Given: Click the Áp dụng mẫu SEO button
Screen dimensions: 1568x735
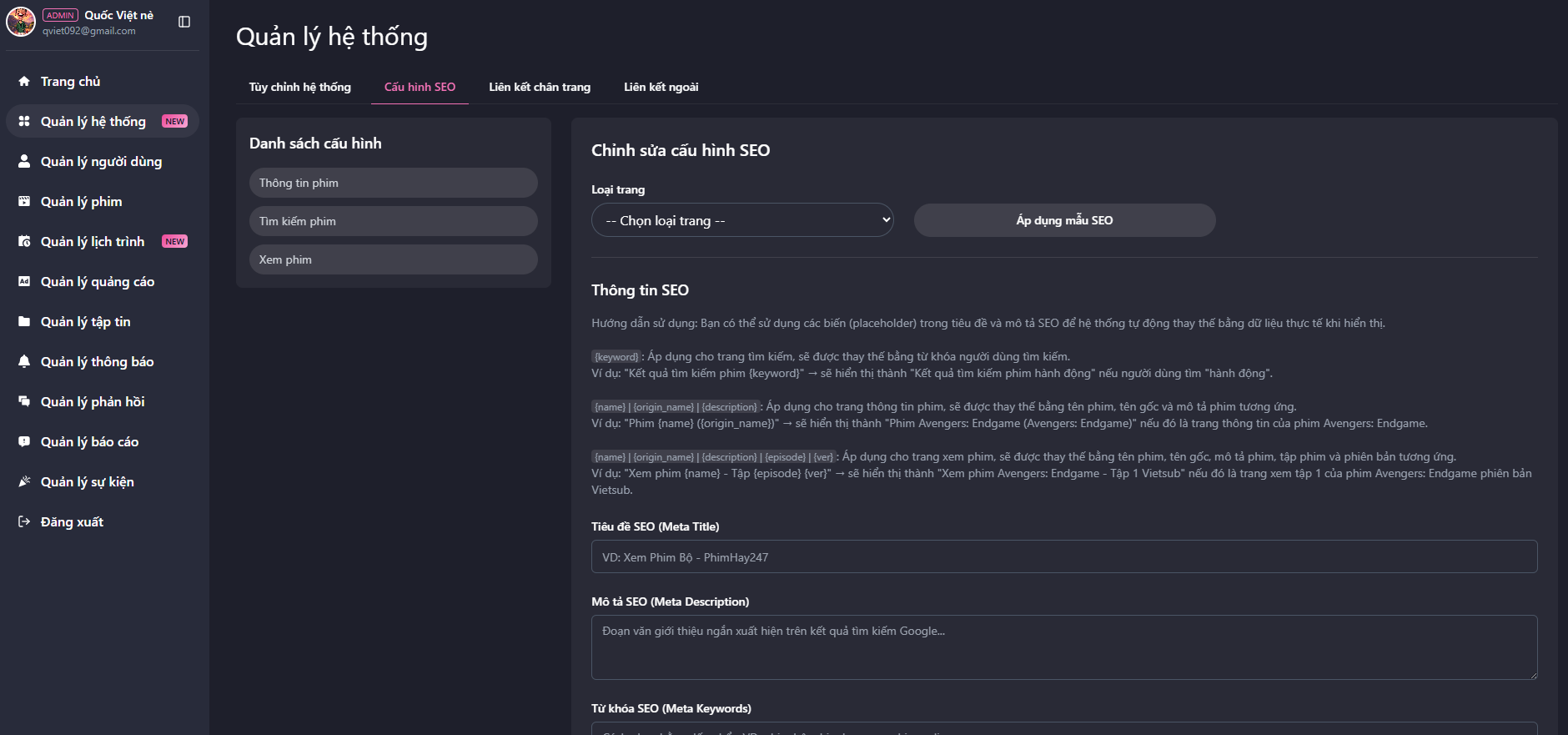Looking at the screenshot, I should coord(1065,220).
